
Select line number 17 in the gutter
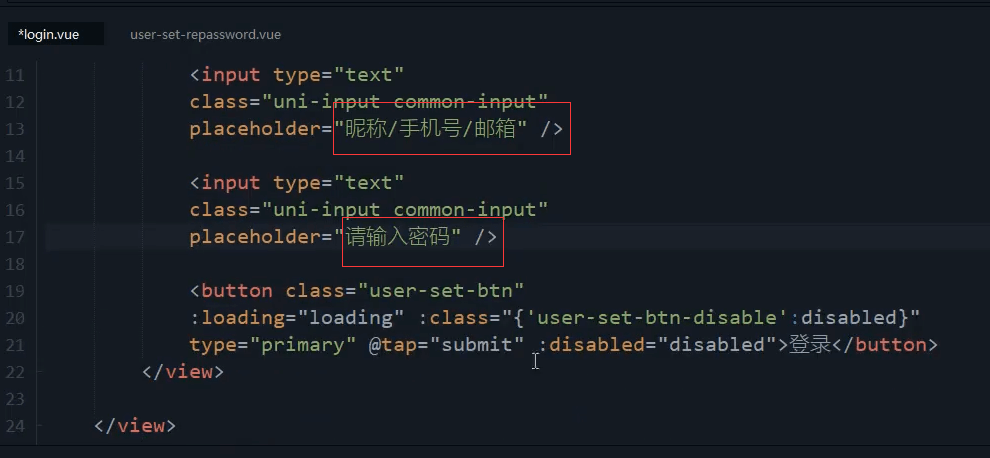(x=15, y=237)
